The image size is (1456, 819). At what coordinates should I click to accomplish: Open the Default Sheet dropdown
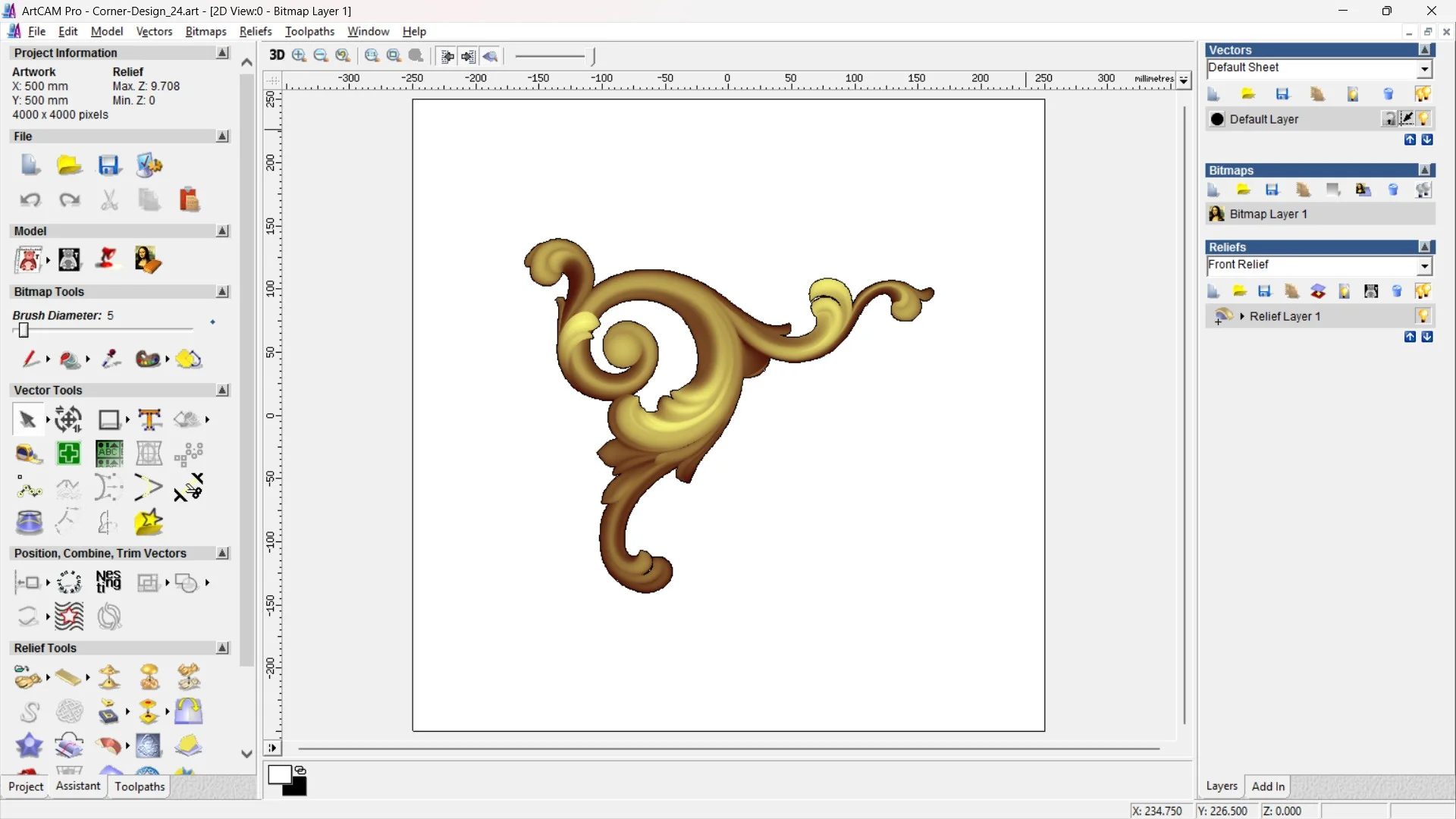click(x=1424, y=68)
